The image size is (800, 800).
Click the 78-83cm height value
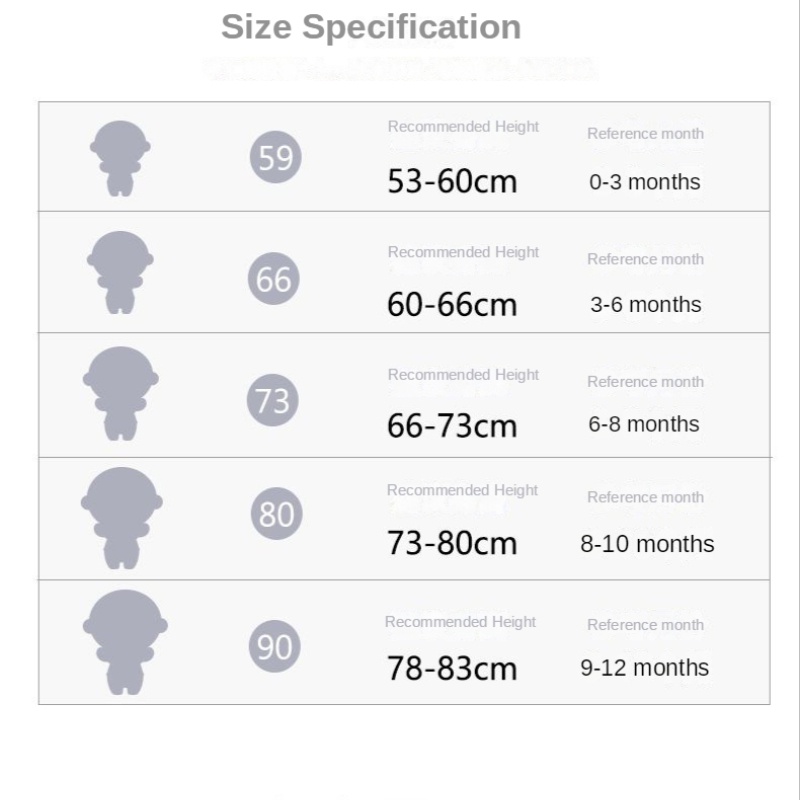point(452,669)
